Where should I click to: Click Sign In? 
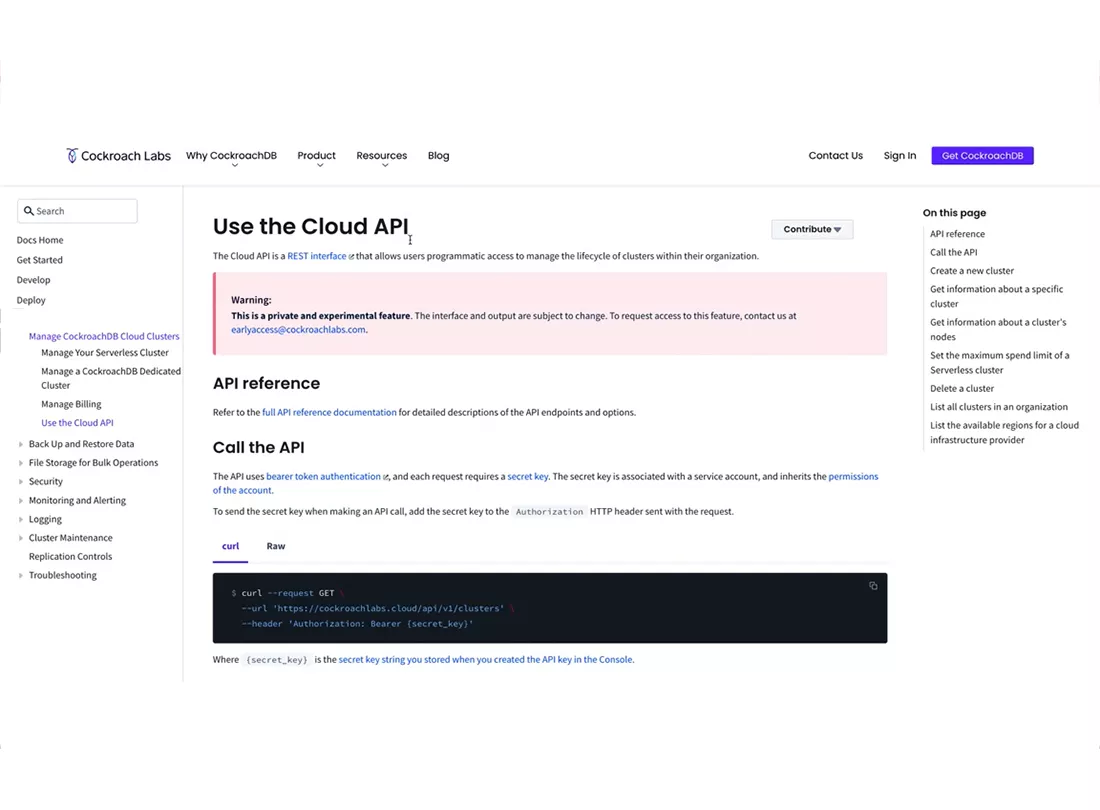pos(899,156)
